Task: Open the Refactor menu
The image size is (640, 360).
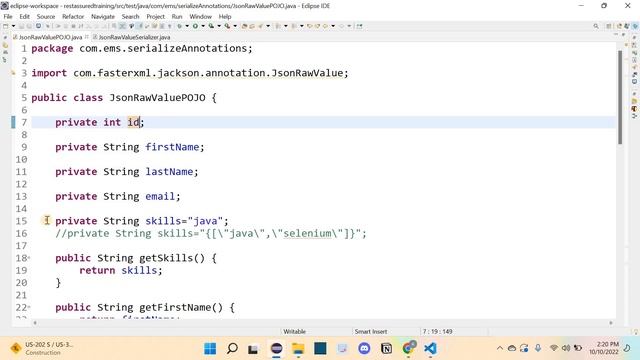Action: click(x=73, y=16)
